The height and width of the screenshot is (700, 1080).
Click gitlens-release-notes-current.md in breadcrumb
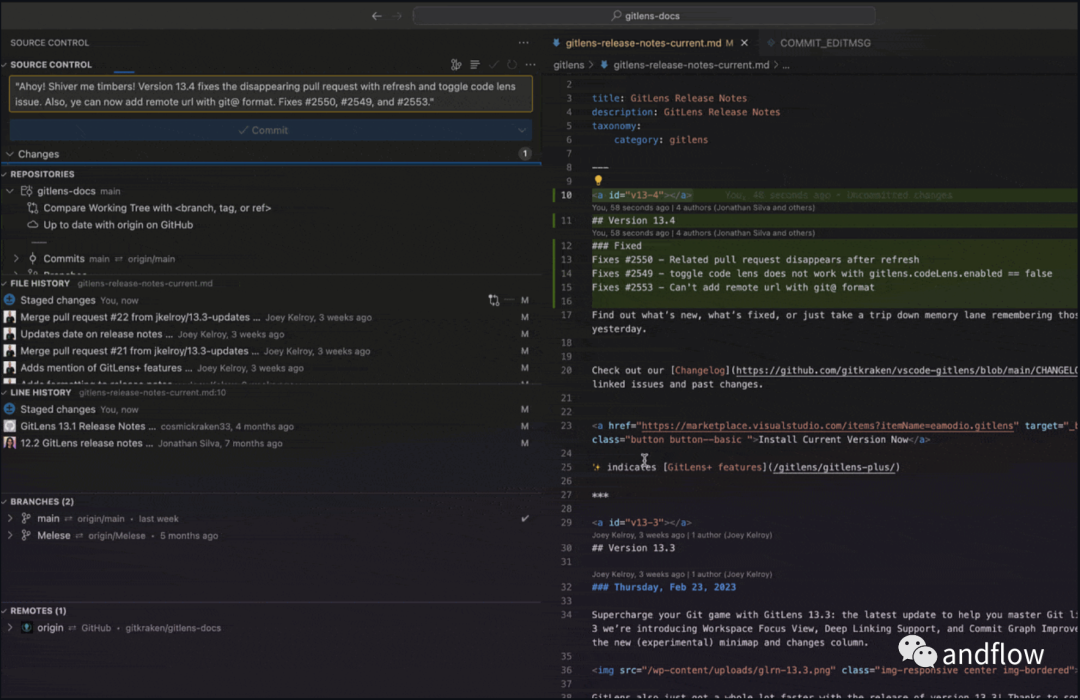[691, 65]
